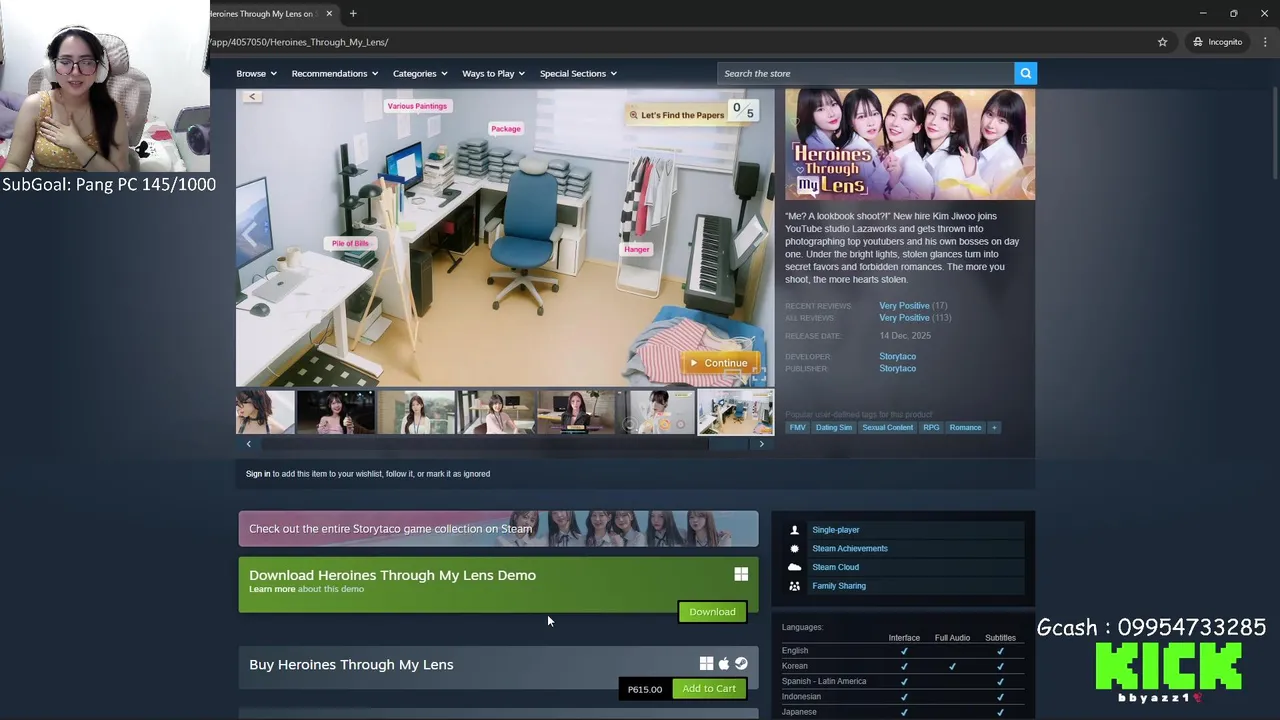
Task: Open the Storytaco publisher link
Action: (x=897, y=368)
